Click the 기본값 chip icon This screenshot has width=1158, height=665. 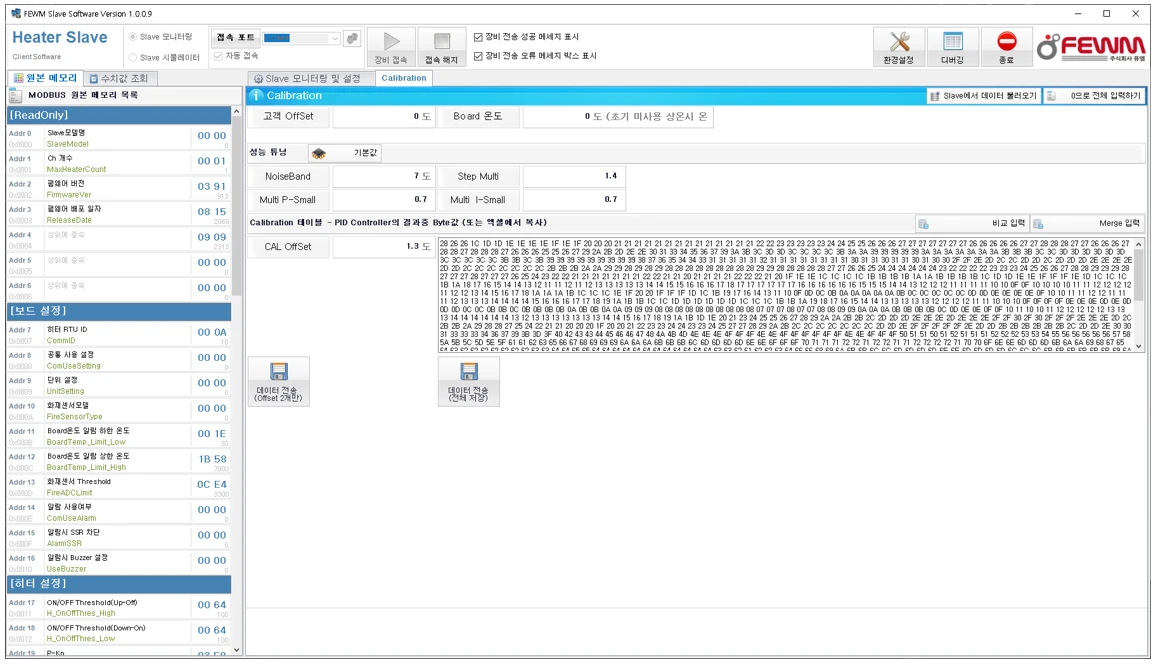(x=319, y=153)
